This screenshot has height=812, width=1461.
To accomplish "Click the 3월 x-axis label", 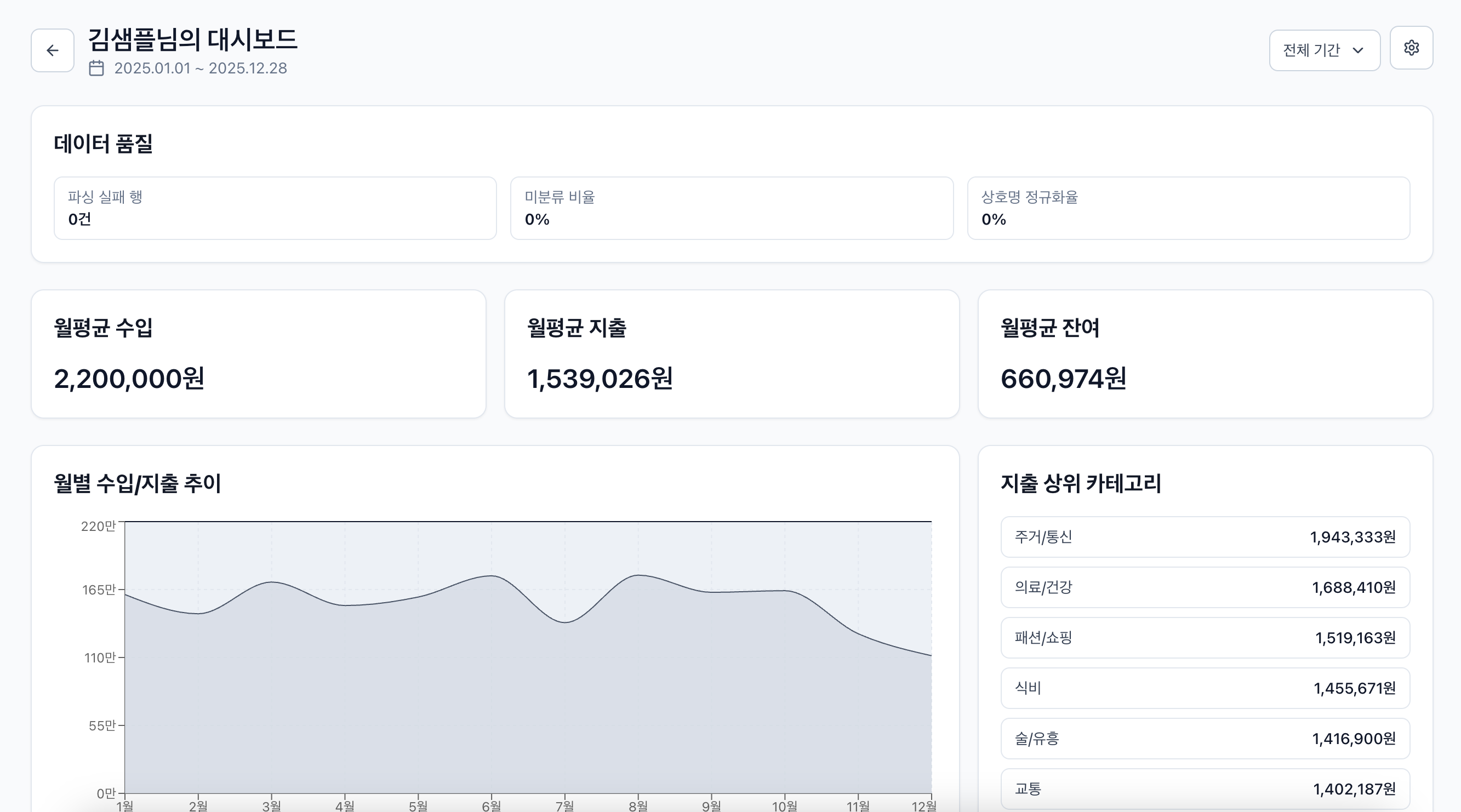I will click(271, 805).
